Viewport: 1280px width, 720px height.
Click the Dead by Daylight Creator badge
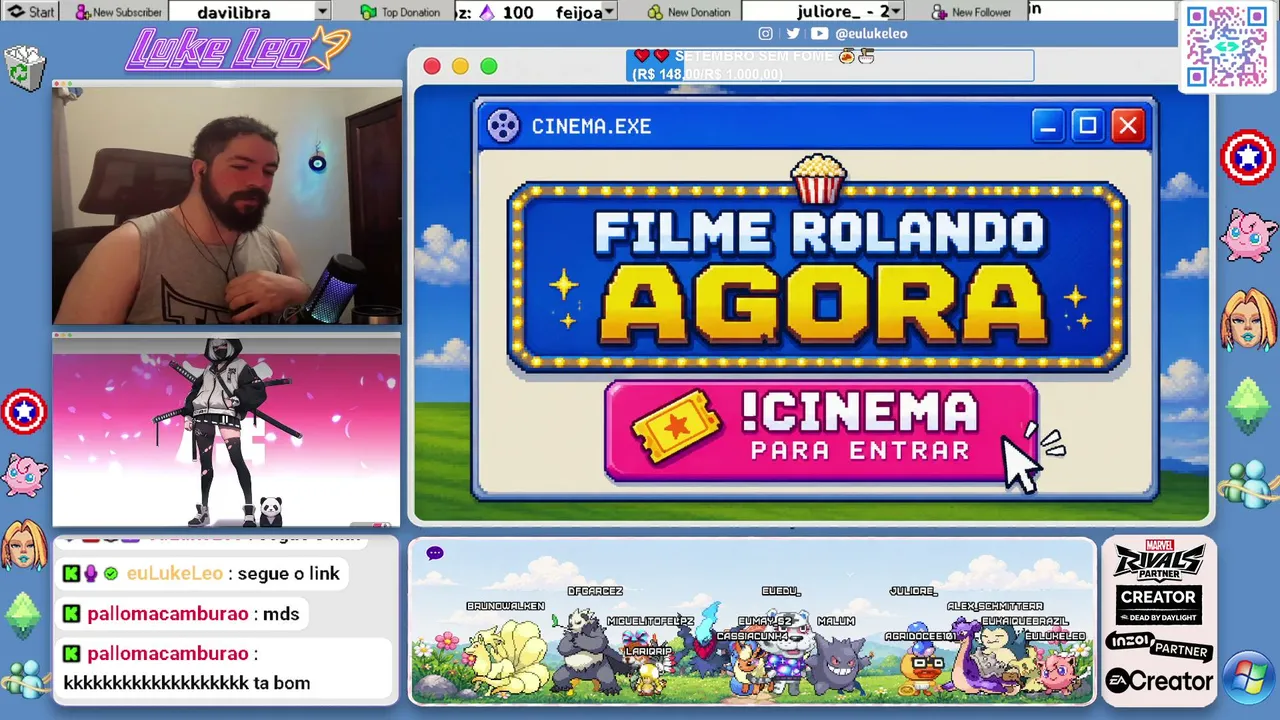click(x=1159, y=605)
